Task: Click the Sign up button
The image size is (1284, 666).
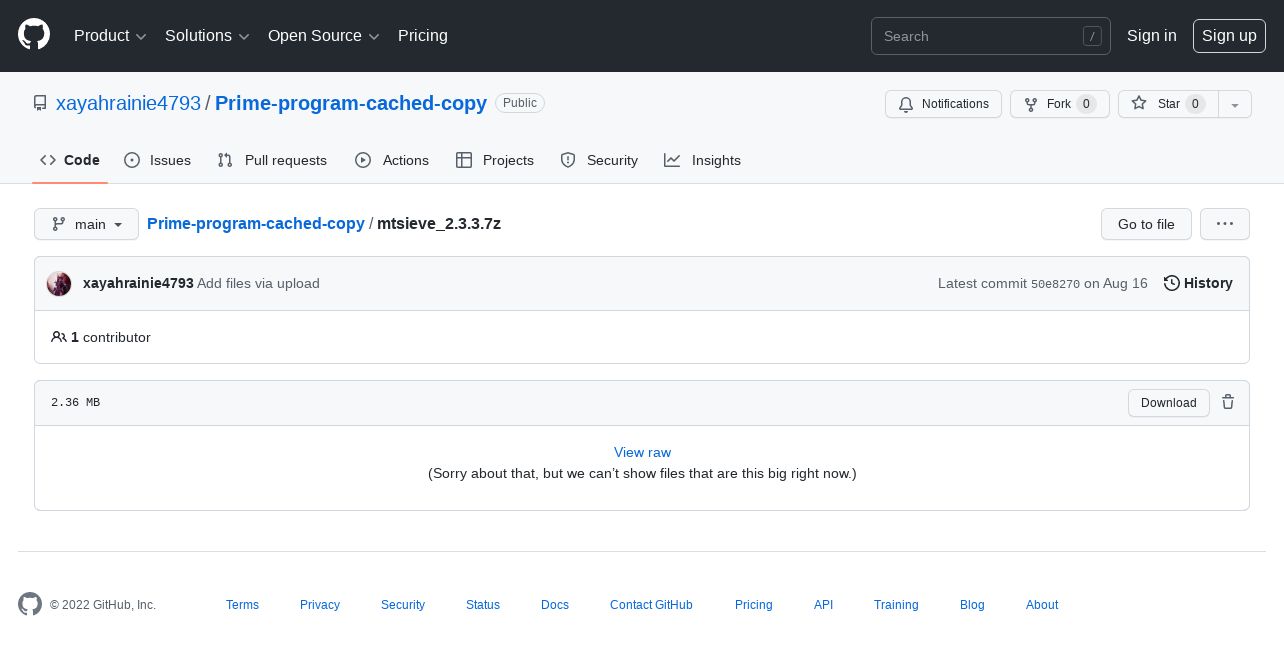Action: point(1229,35)
